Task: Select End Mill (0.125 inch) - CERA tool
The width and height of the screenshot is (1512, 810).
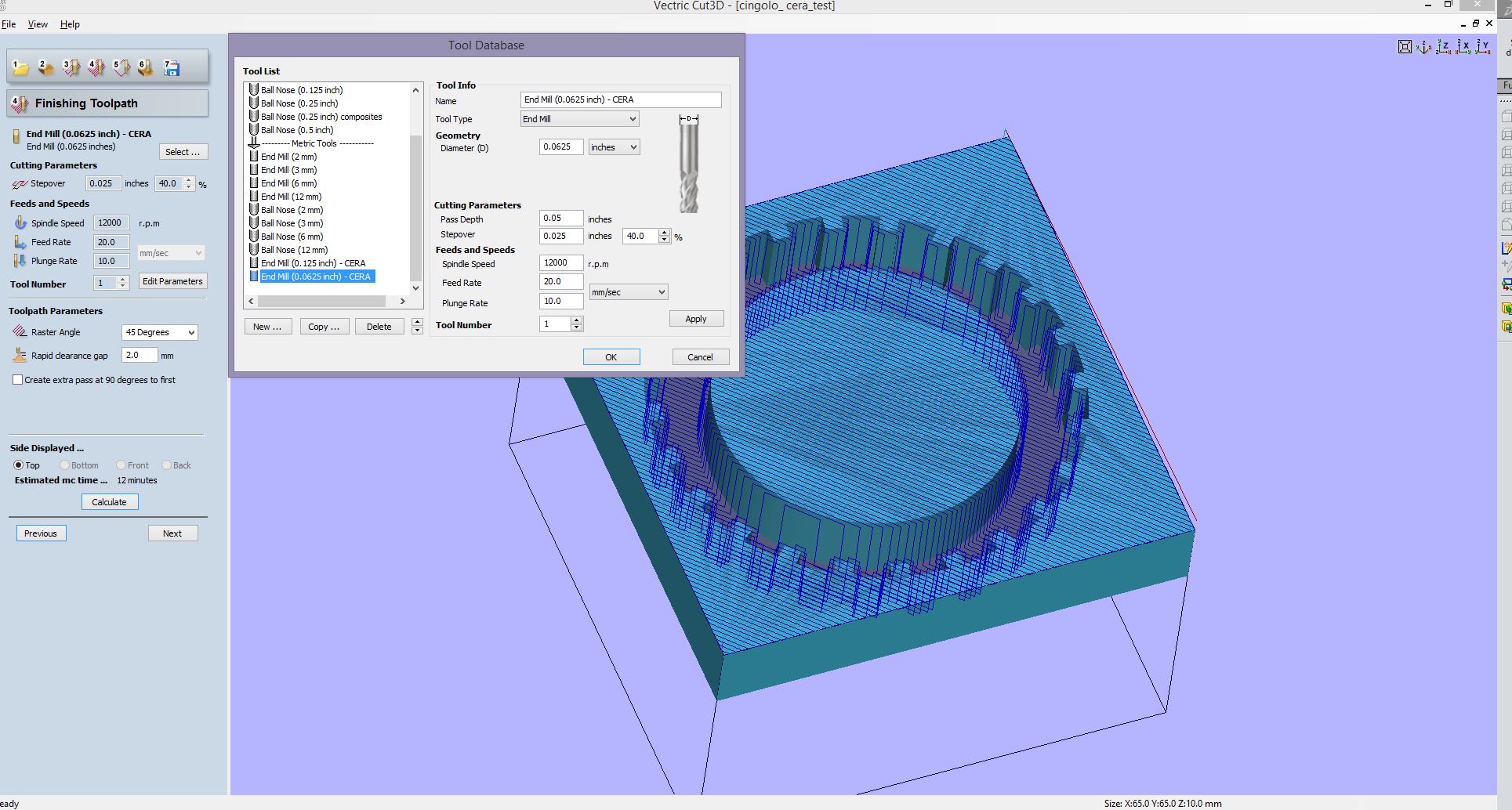Action: tap(314, 263)
